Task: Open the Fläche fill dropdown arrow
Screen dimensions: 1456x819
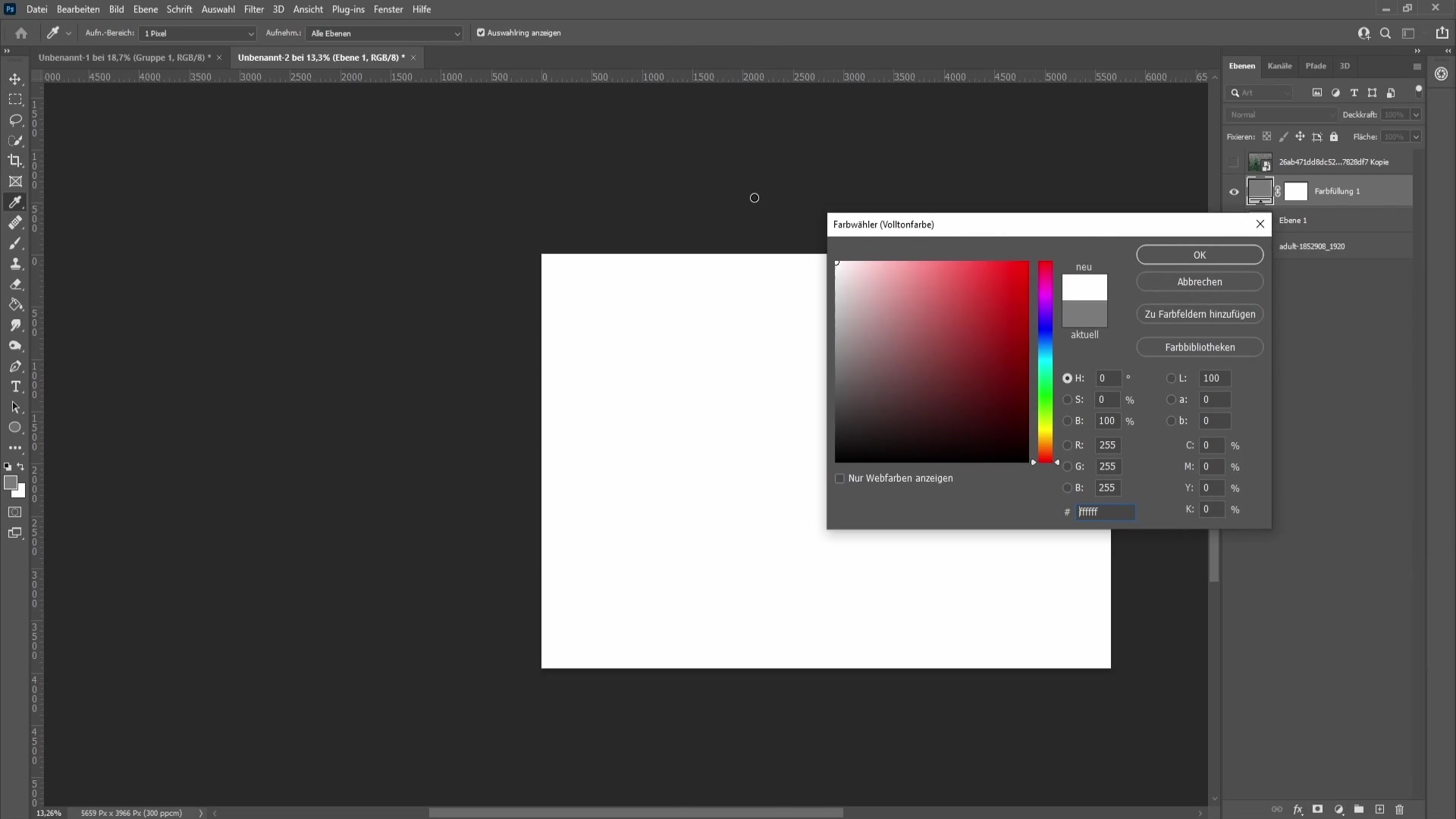Action: pos(1416,136)
